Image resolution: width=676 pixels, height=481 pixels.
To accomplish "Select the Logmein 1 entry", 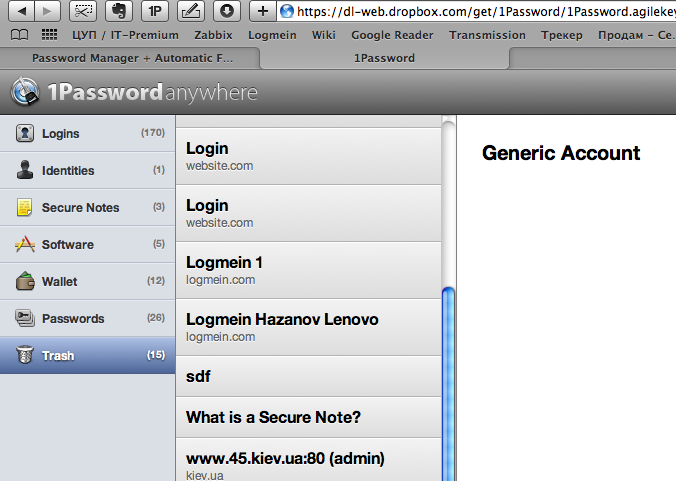I will [308, 270].
